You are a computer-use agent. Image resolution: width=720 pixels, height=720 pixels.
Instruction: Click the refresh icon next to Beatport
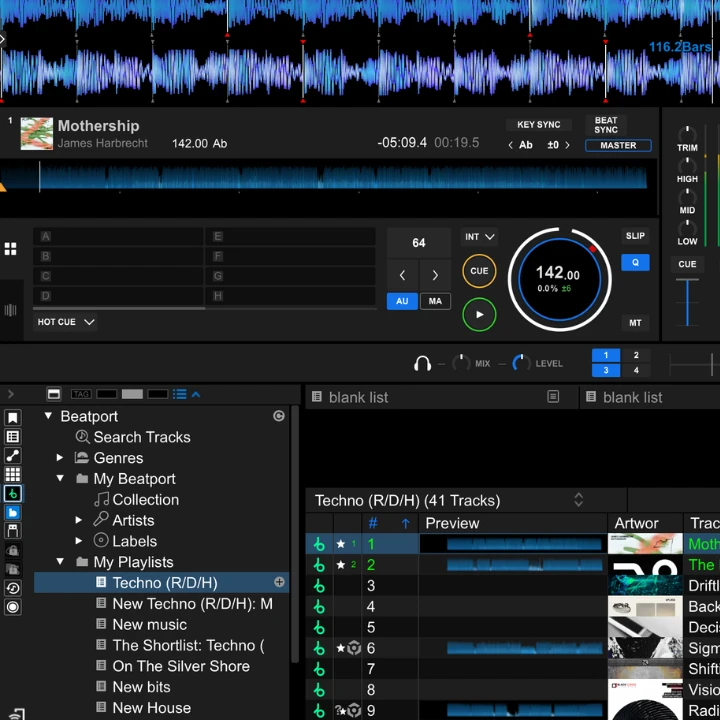coord(279,416)
